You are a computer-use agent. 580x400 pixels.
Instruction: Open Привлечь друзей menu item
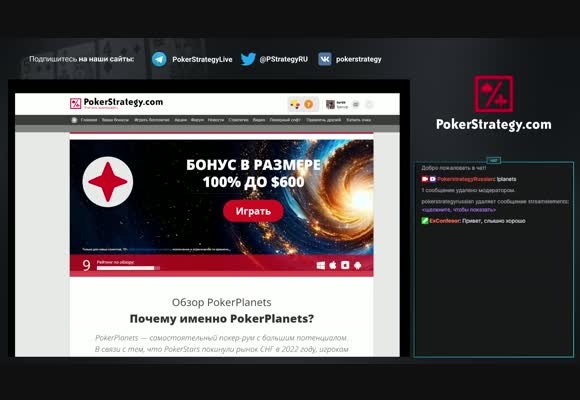323,120
